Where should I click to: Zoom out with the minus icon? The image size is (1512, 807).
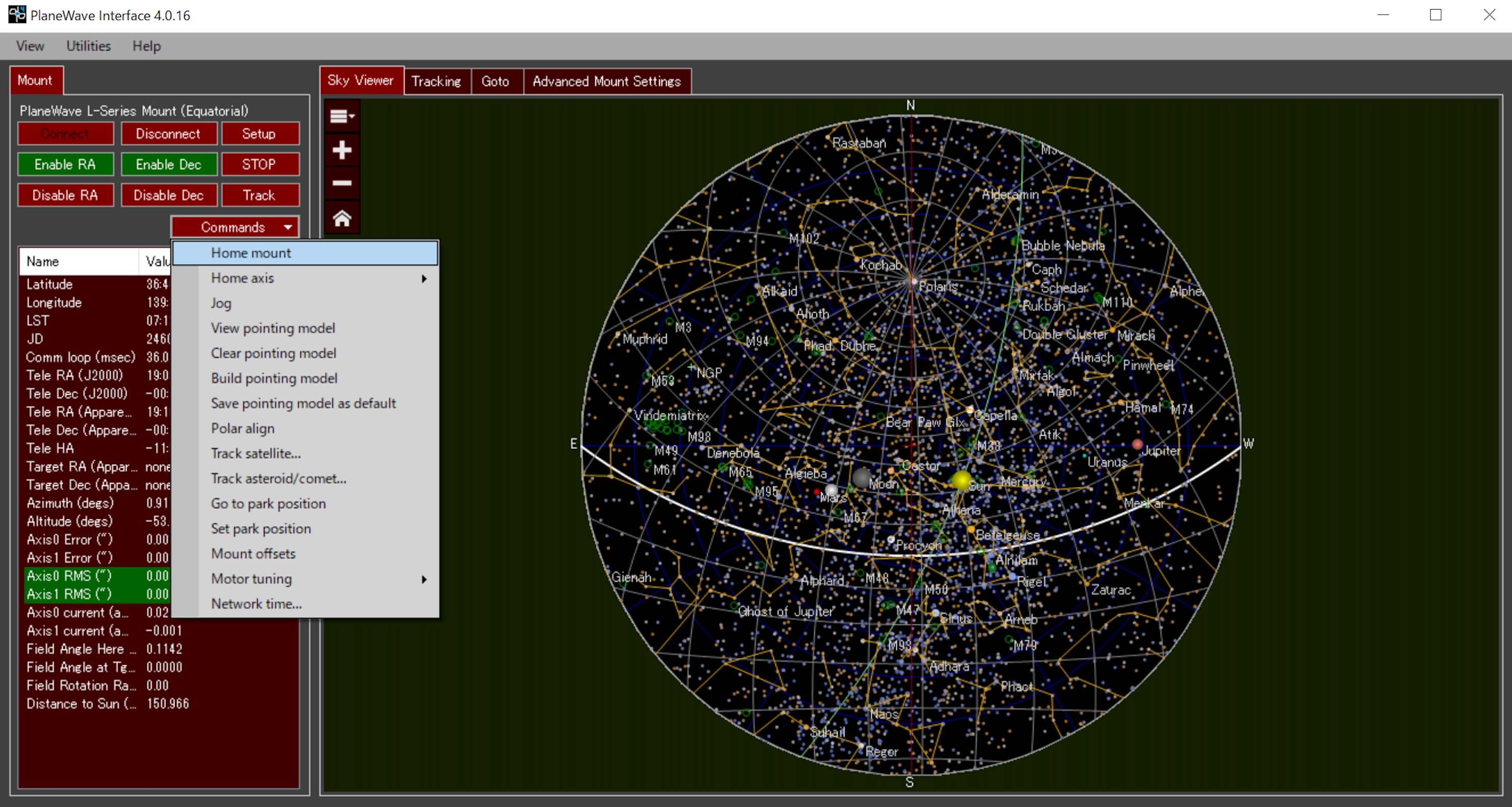coord(342,183)
